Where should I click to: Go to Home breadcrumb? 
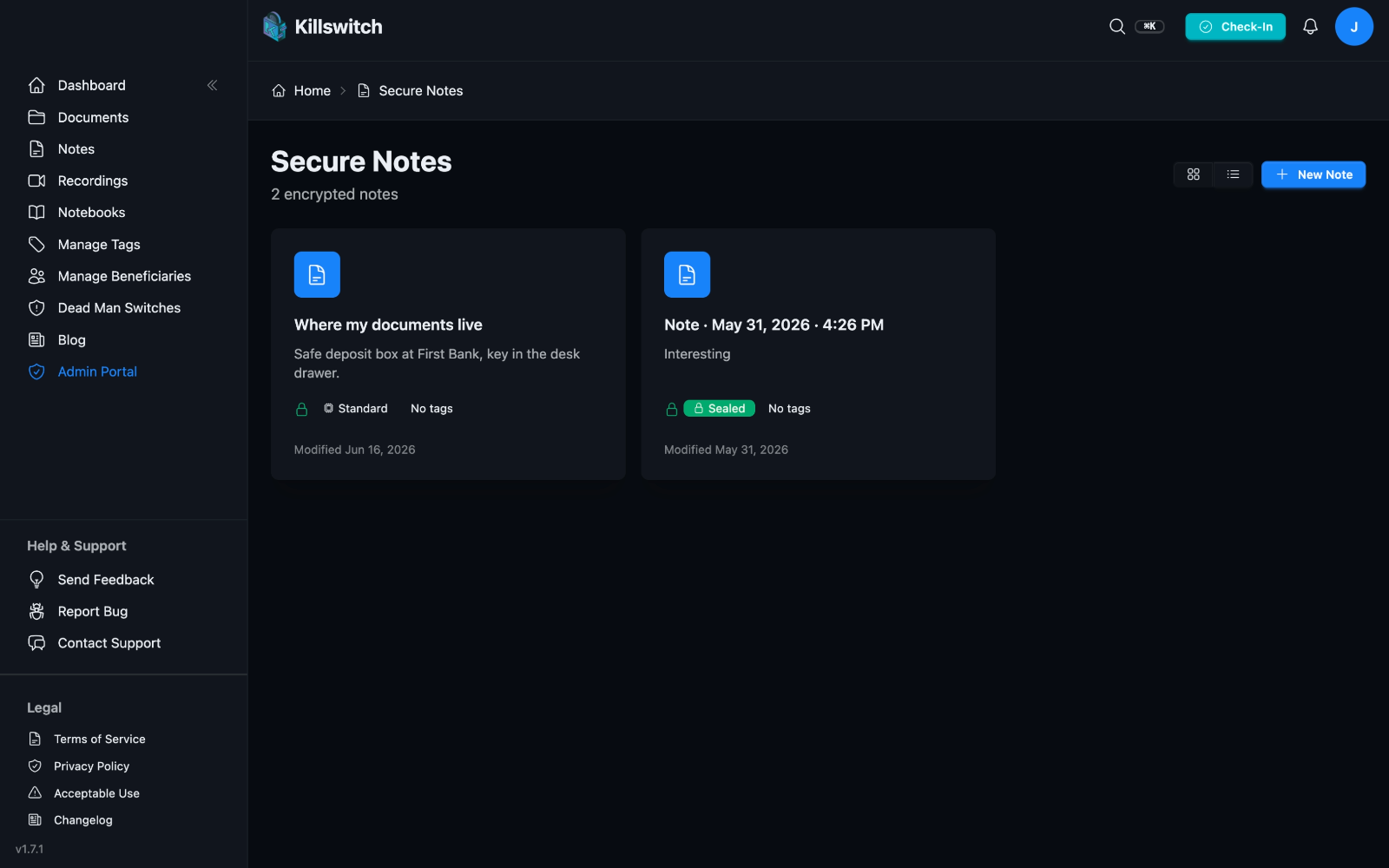[x=312, y=91]
